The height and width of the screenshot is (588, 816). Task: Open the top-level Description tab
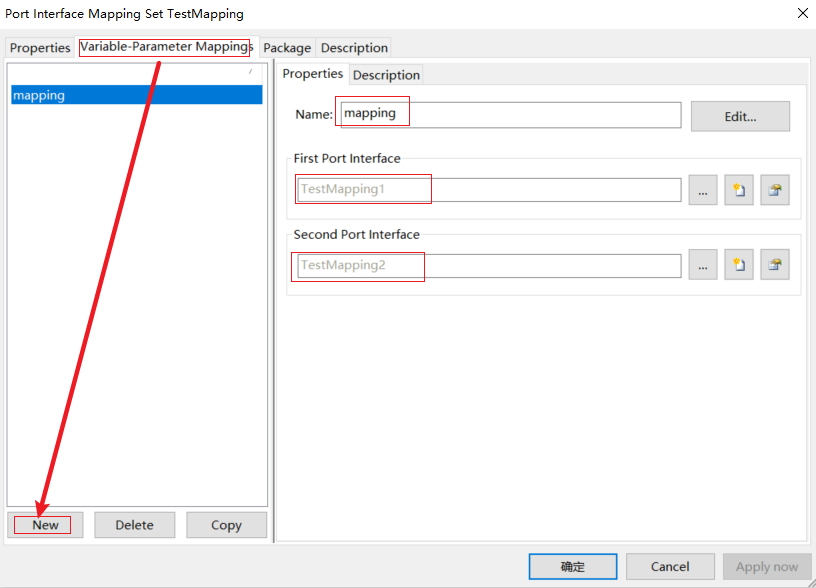click(354, 47)
